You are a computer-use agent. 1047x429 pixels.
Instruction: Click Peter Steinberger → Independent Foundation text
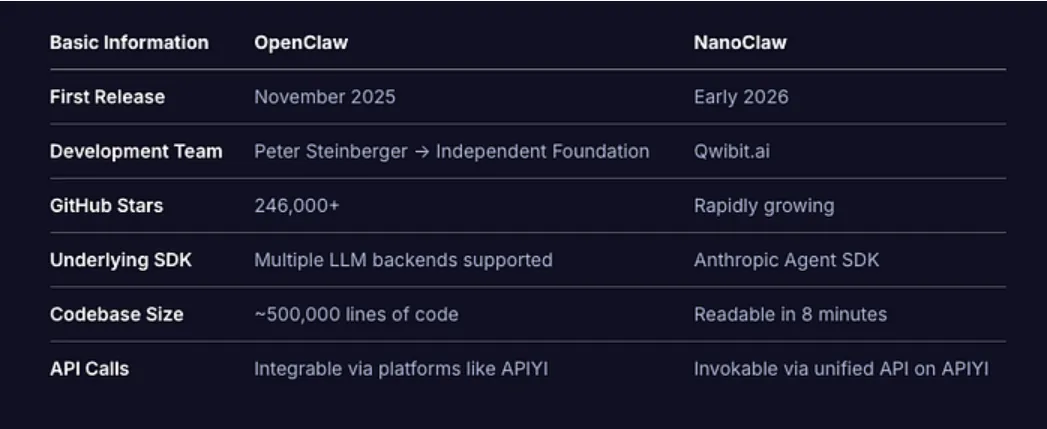tap(451, 152)
